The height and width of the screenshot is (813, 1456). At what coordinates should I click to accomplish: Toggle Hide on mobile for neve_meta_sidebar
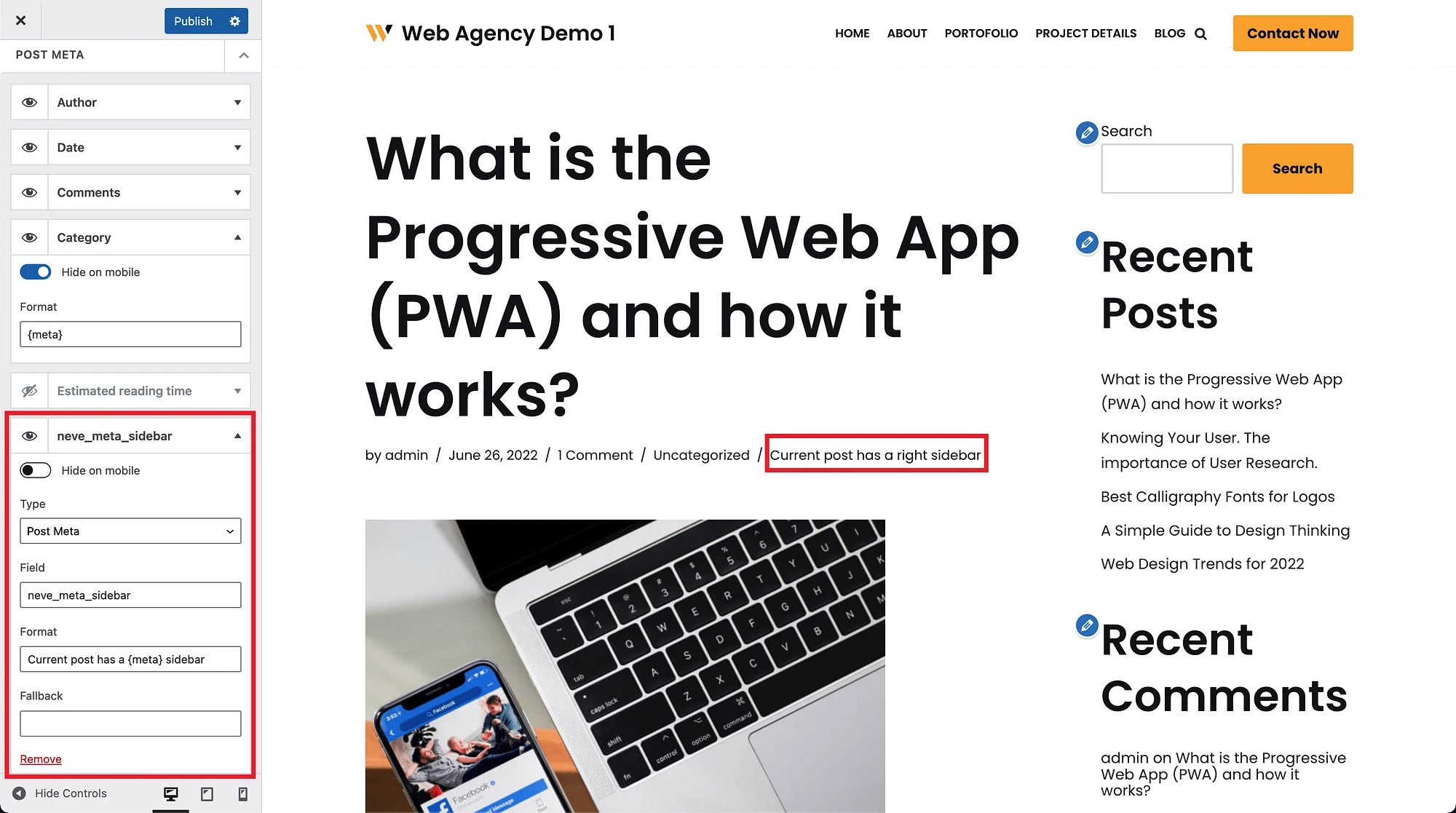click(36, 470)
